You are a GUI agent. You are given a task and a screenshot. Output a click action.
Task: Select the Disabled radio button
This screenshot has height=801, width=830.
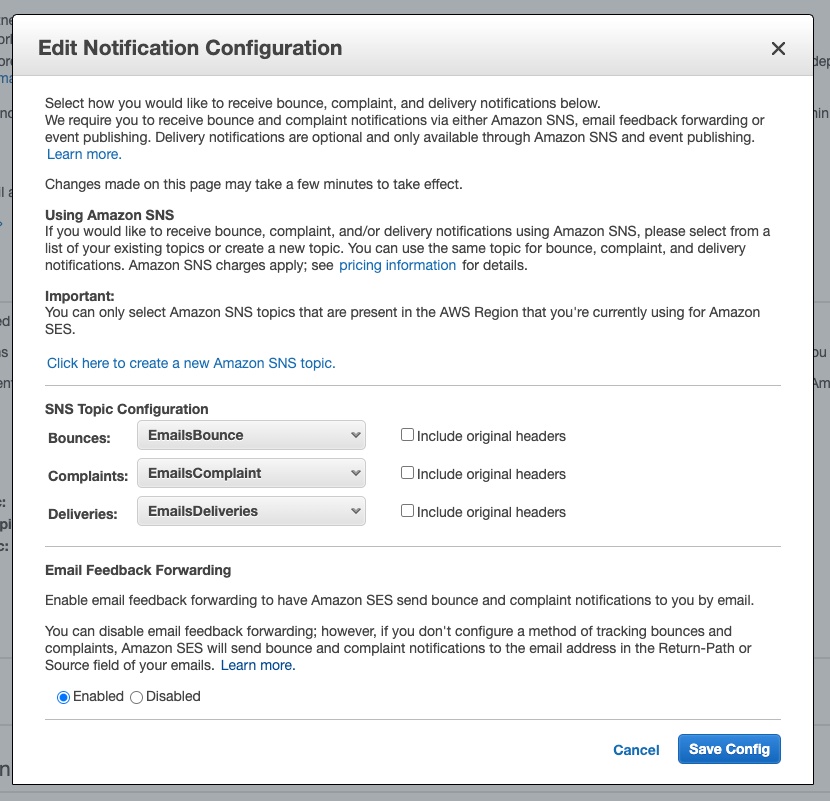point(136,697)
